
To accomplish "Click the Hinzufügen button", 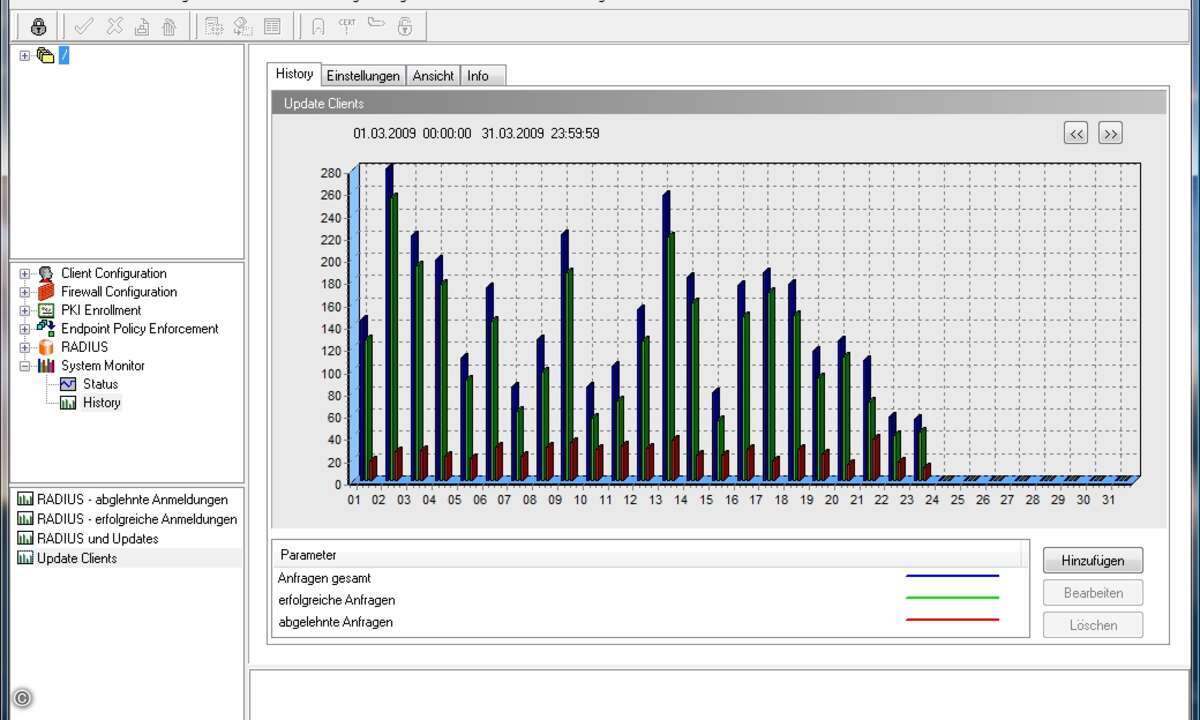I will point(1092,561).
